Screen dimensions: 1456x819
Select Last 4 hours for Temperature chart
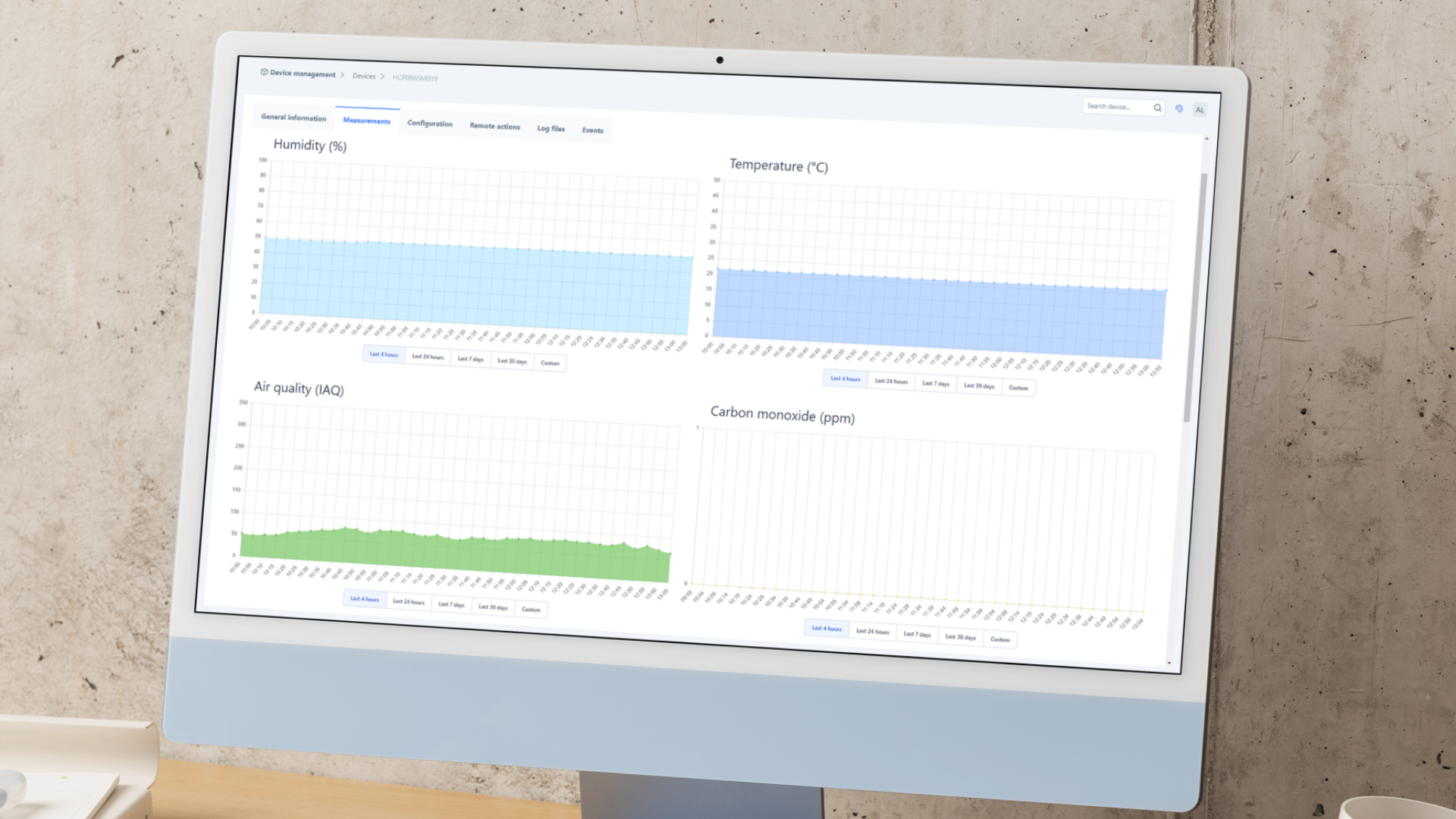point(845,378)
